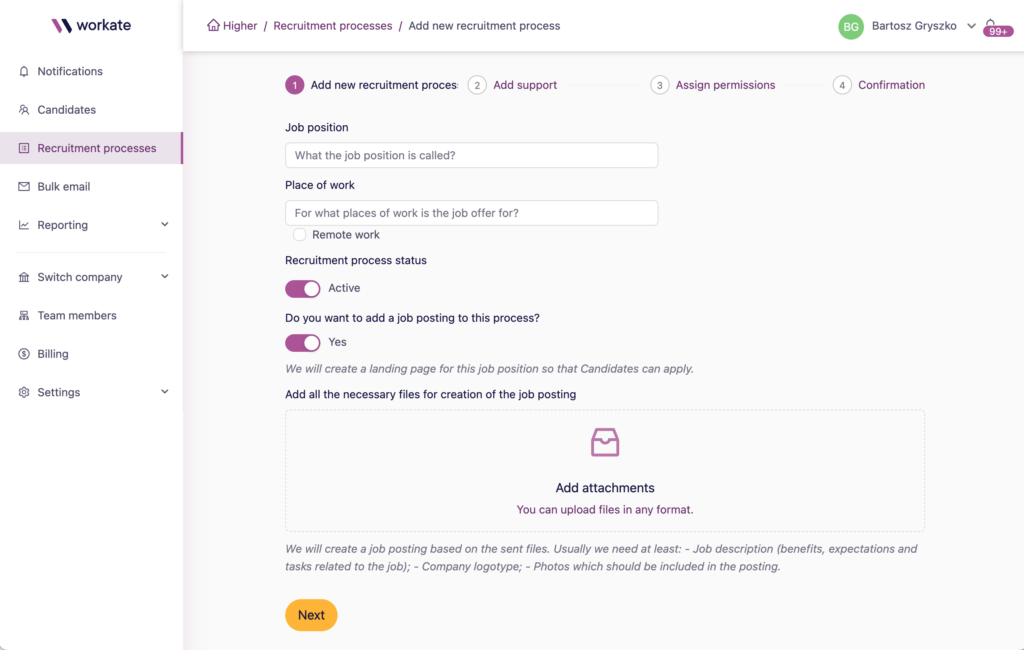Viewport: 1024px width, 650px height.
Task: Click the inbox tray attachment icon
Action: coord(605,442)
